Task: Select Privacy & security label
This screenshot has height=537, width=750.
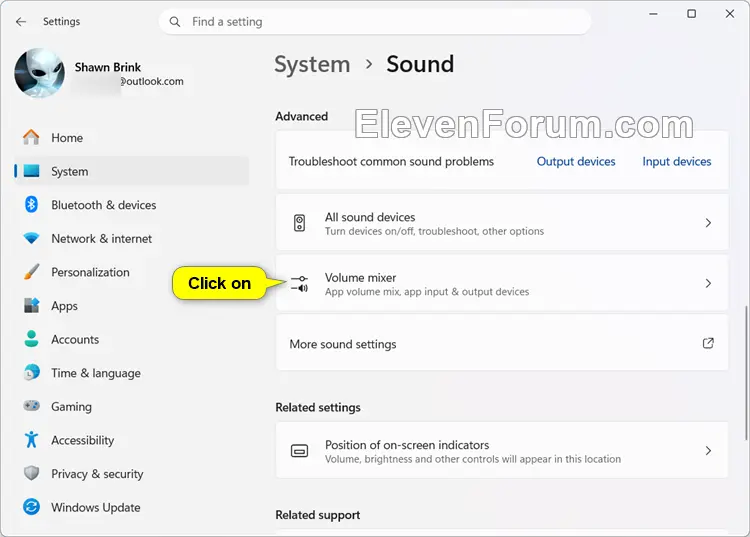Action: coord(97,473)
